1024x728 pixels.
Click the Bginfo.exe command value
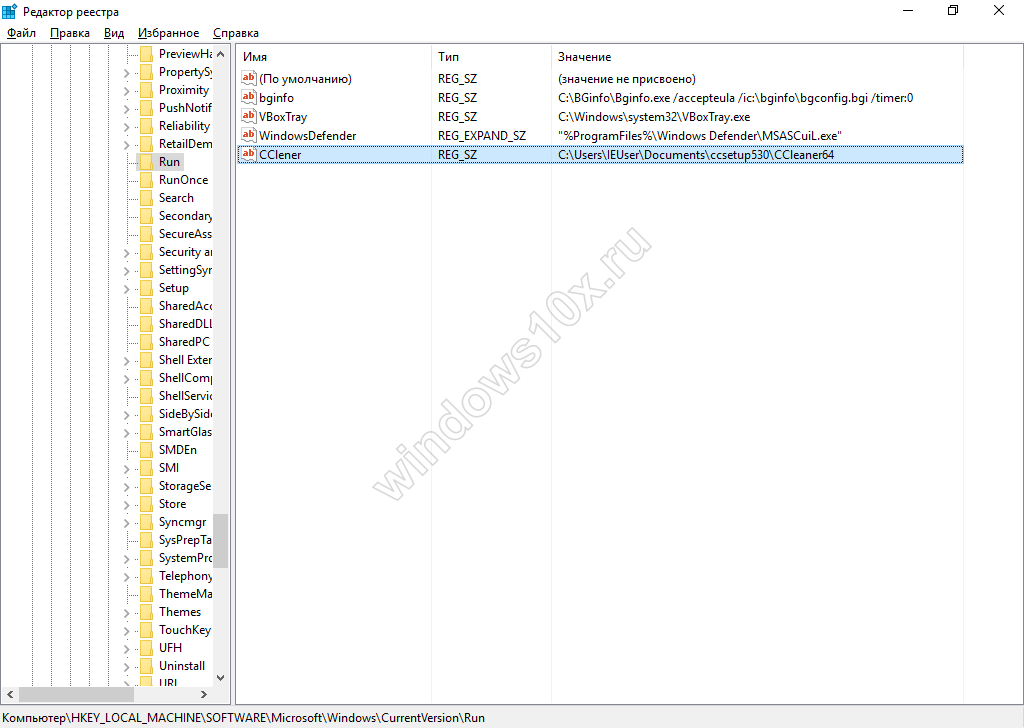click(x=735, y=98)
